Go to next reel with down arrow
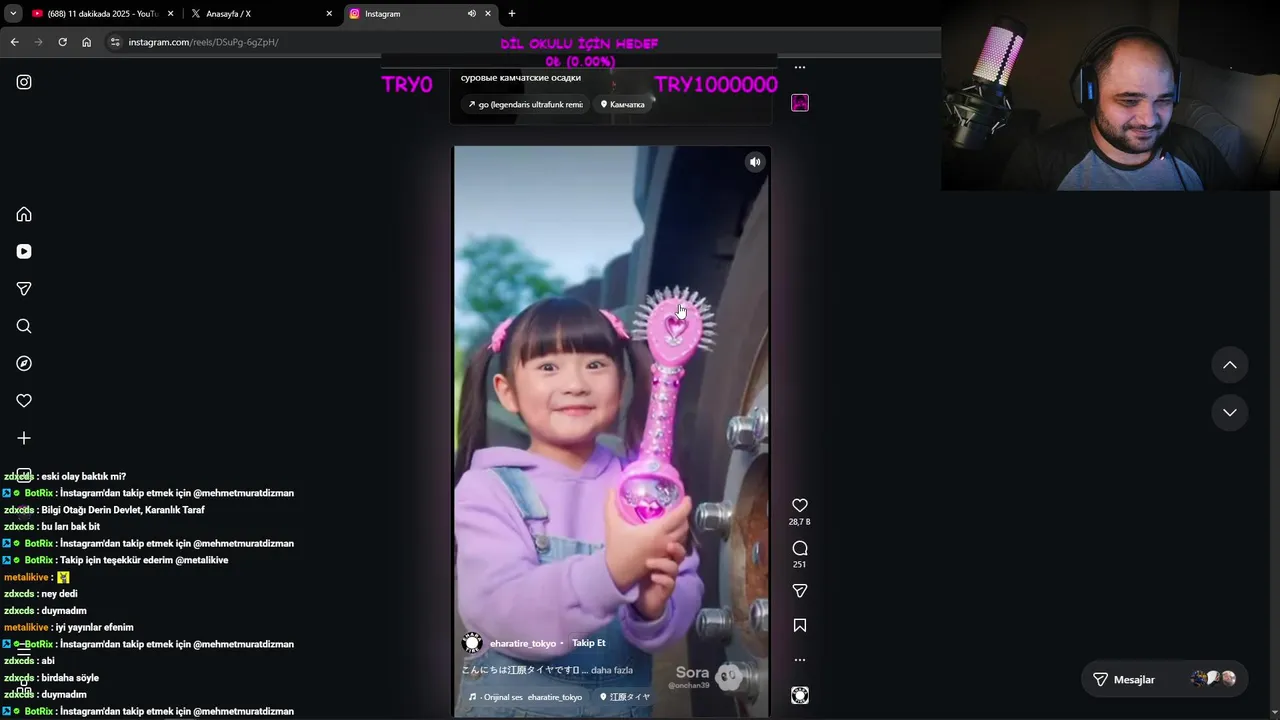 (1230, 412)
